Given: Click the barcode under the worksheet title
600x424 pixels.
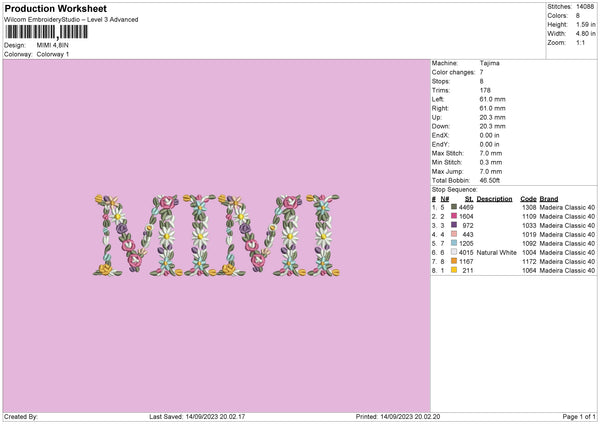Looking at the screenshot, I should [x=46, y=33].
